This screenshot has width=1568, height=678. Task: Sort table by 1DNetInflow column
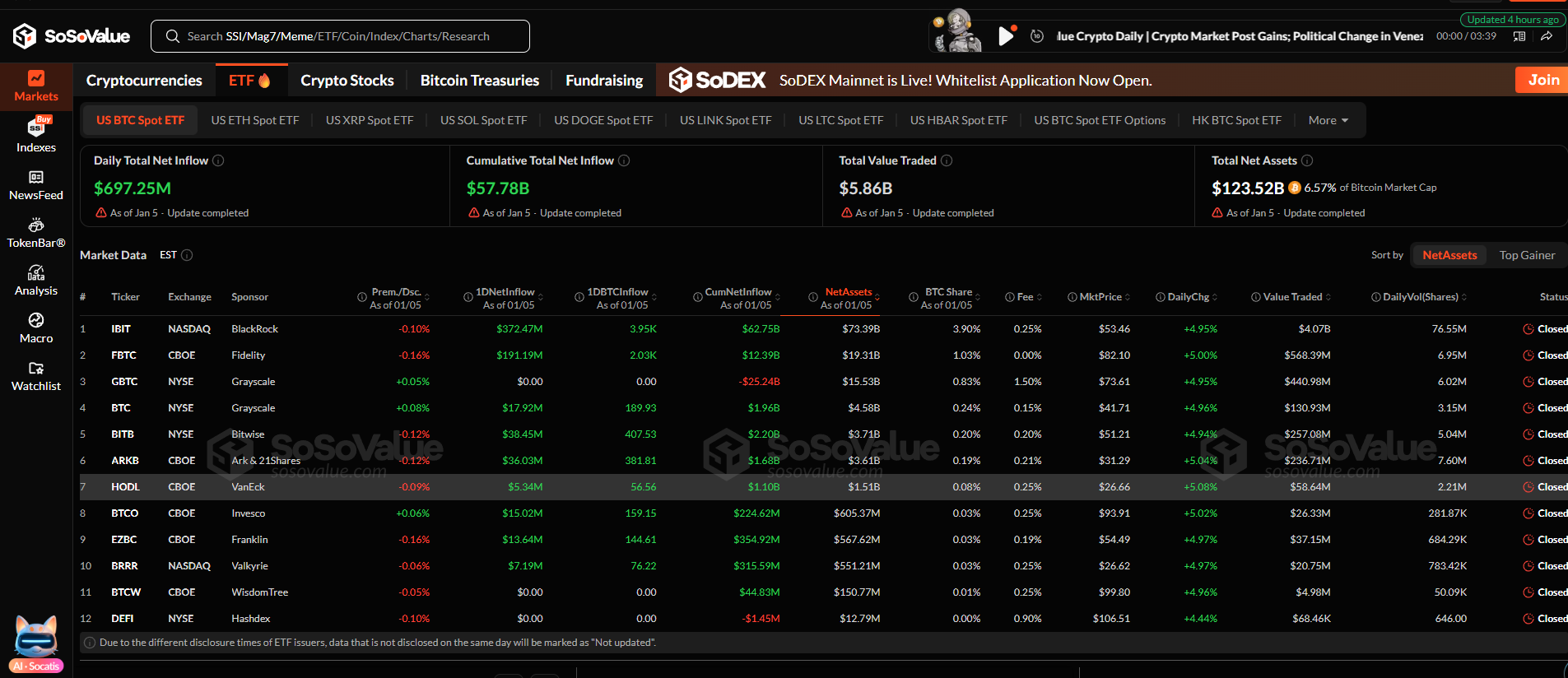[505, 292]
